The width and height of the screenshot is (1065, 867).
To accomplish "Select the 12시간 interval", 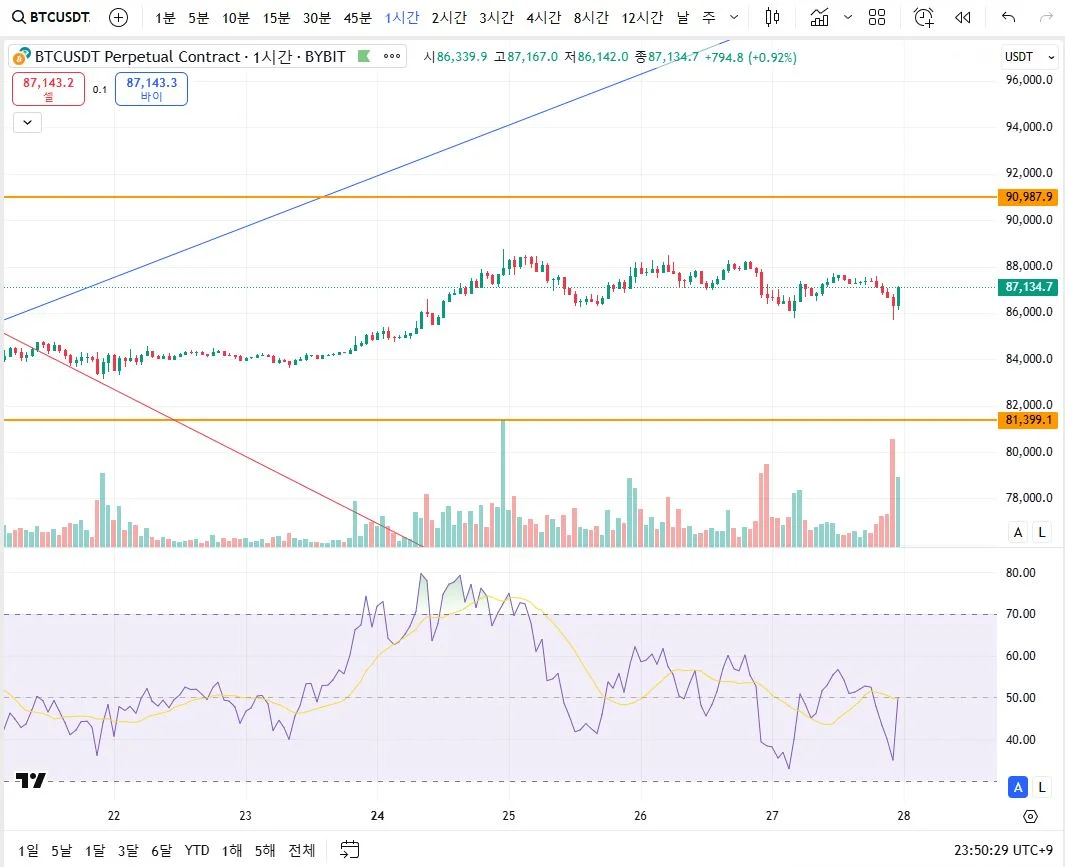I will (x=642, y=18).
